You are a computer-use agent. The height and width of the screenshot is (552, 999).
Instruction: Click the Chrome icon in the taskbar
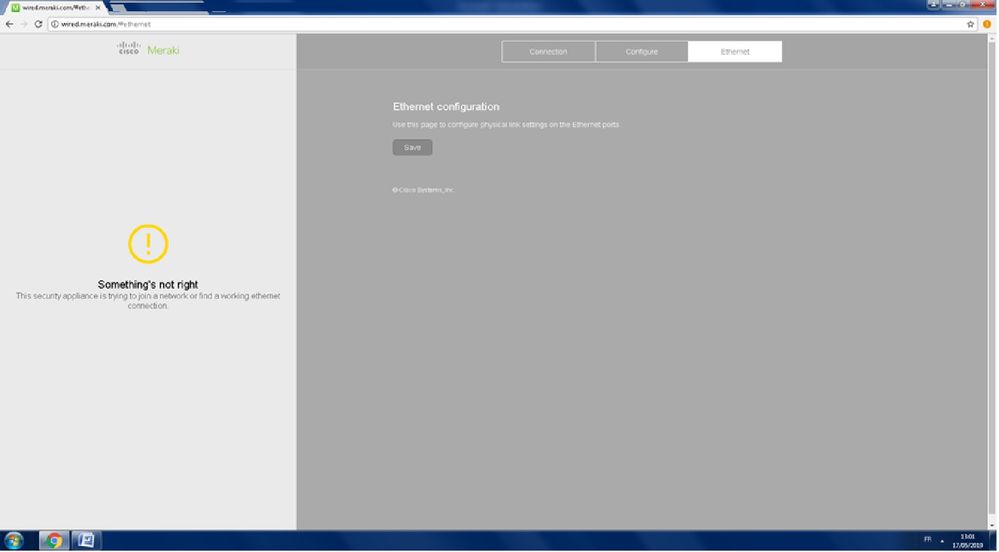coord(53,541)
